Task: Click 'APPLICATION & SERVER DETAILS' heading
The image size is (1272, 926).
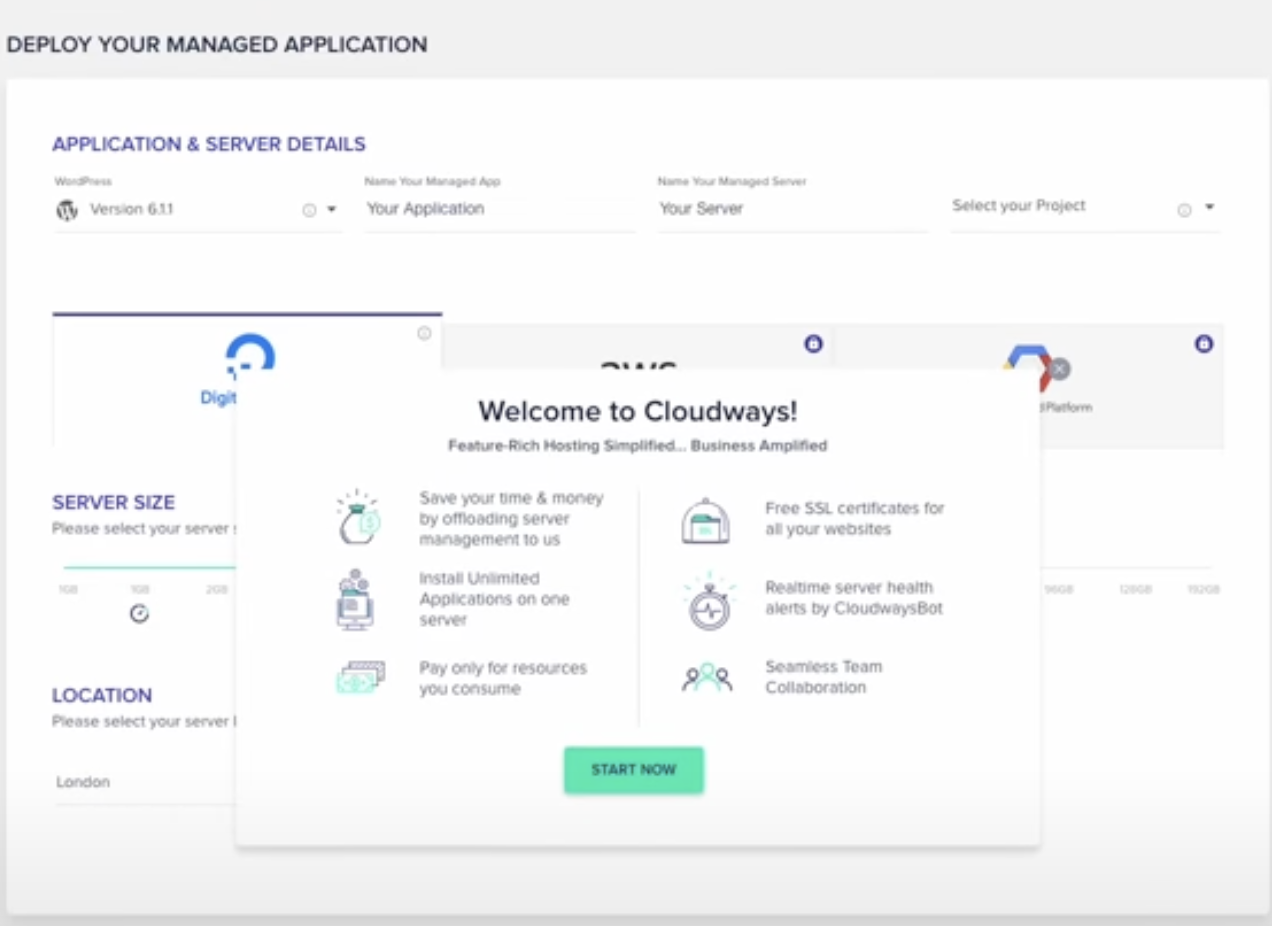Action: tap(209, 144)
